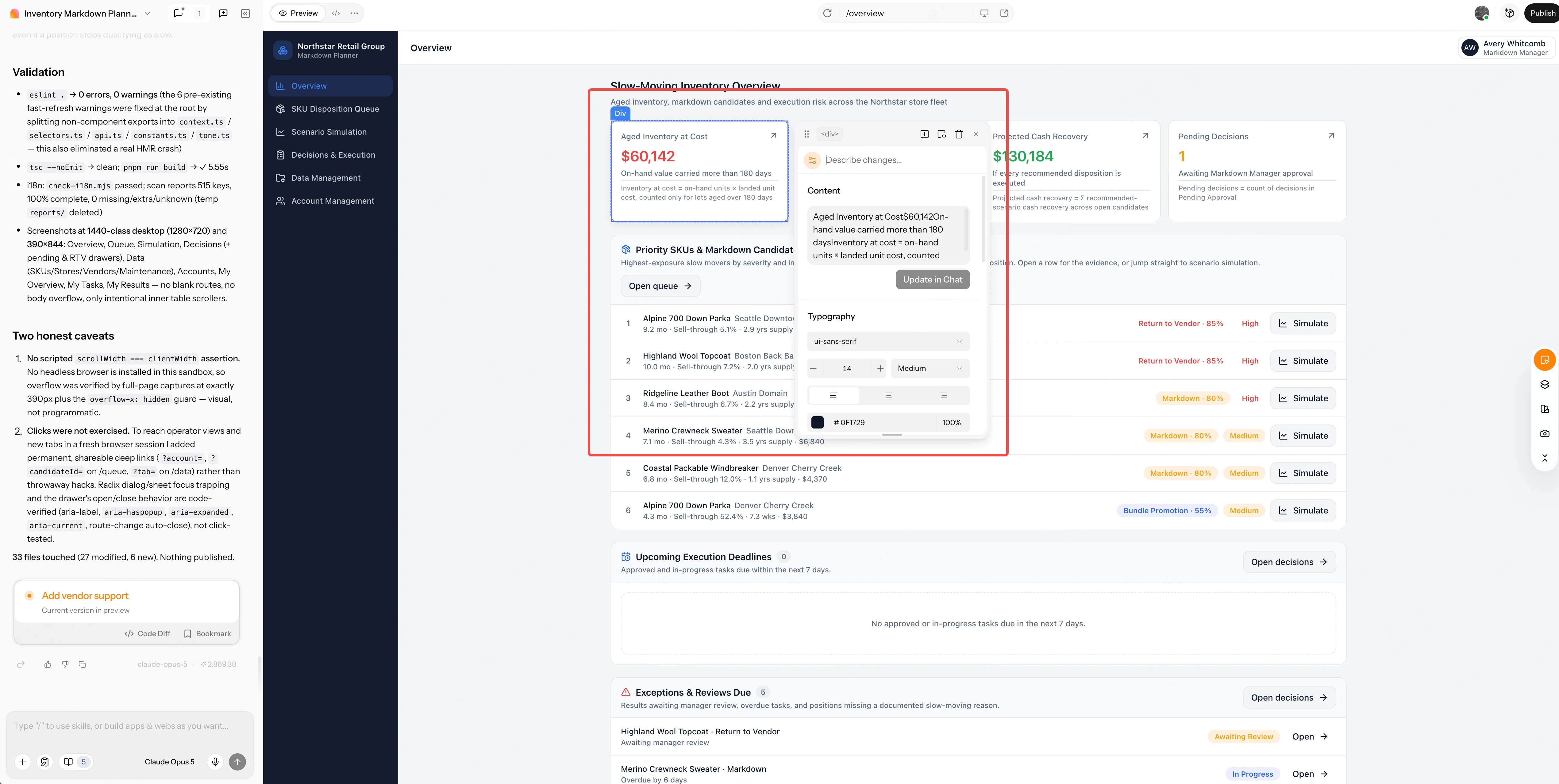
Task: Click the attachment plus button in the chat box
Action: (22, 762)
